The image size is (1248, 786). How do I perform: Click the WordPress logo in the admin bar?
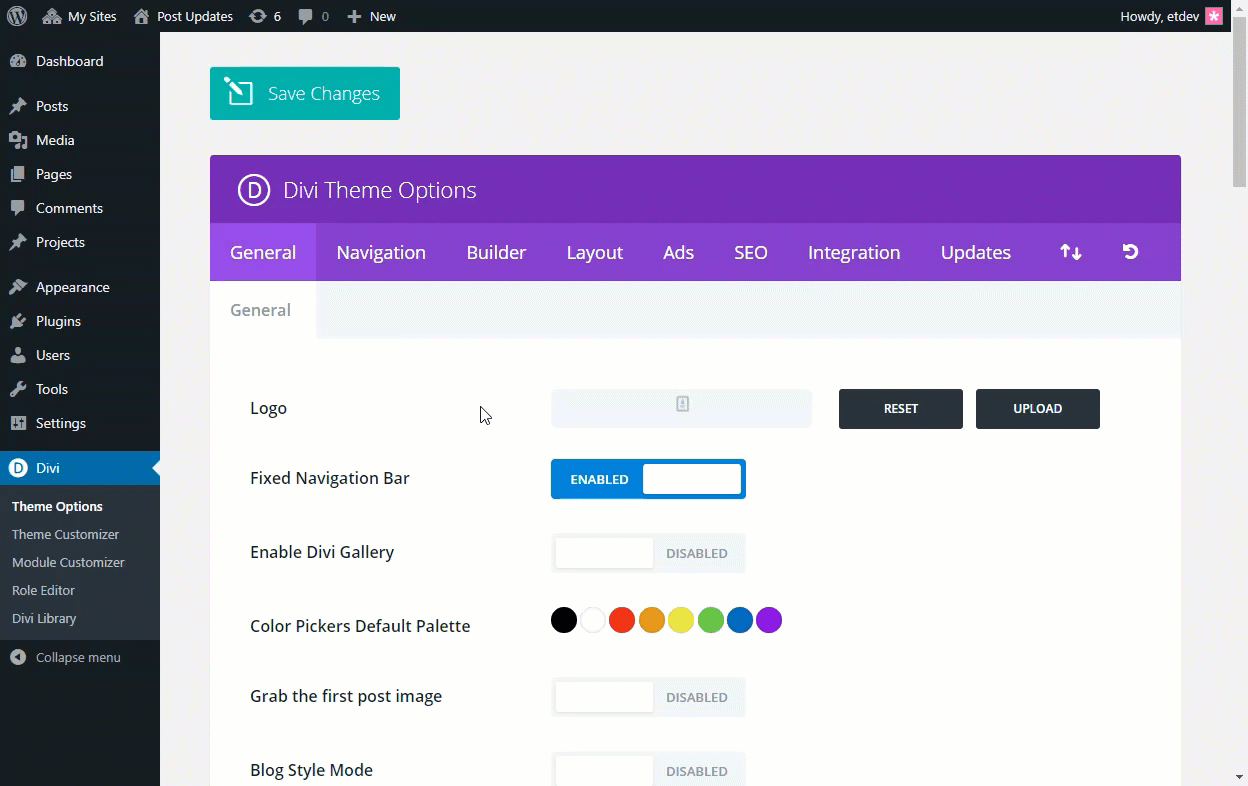coord(16,15)
